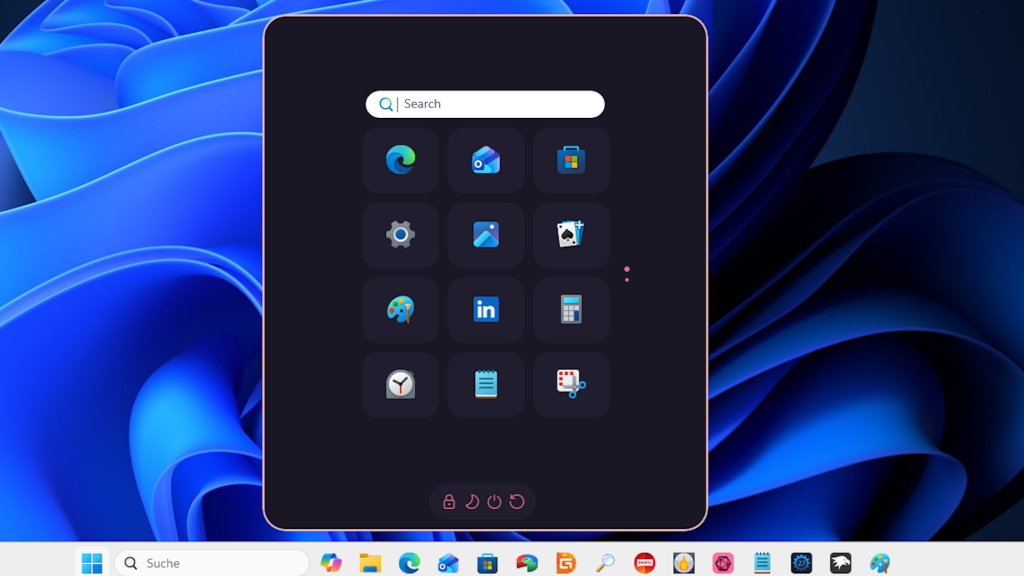Open the Snipping Tool
Image resolution: width=1024 pixels, height=576 pixels.
[x=571, y=385]
